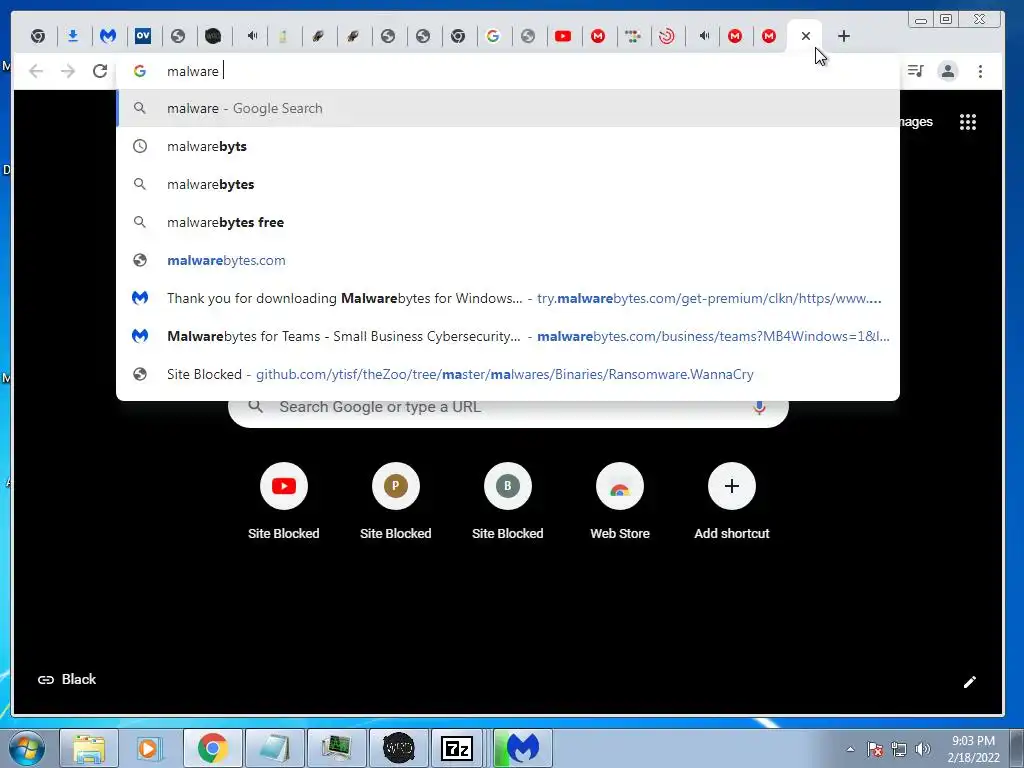Open the tab with the OV icon
The width and height of the screenshot is (1024, 768).
tap(143, 36)
